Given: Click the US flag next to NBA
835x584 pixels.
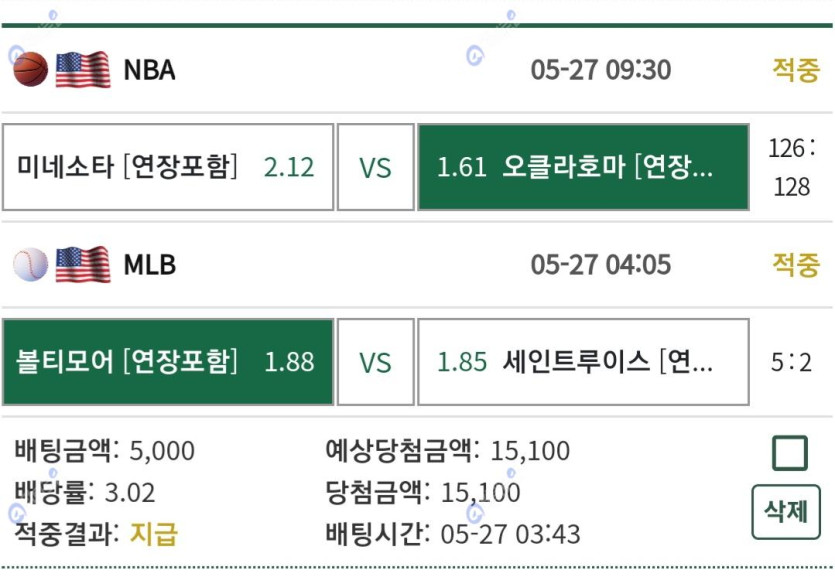Looking at the screenshot, I should coord(83,69).
